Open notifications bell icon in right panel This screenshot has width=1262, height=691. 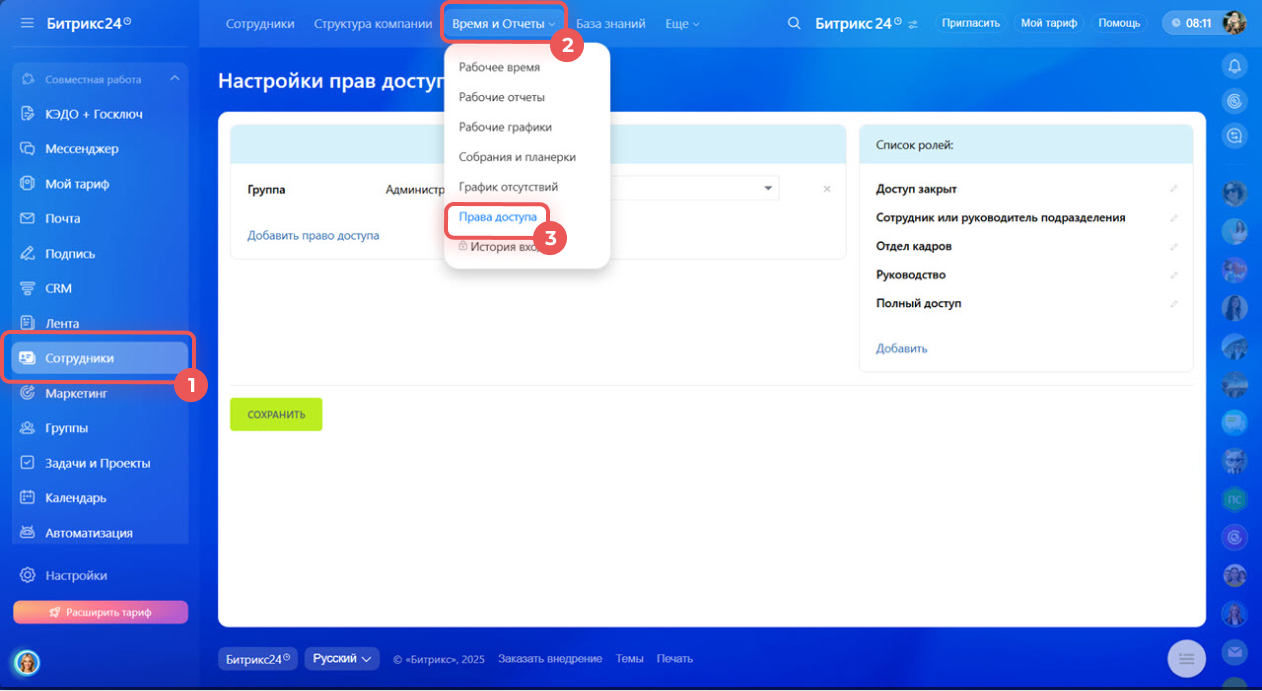[1234, 66]
